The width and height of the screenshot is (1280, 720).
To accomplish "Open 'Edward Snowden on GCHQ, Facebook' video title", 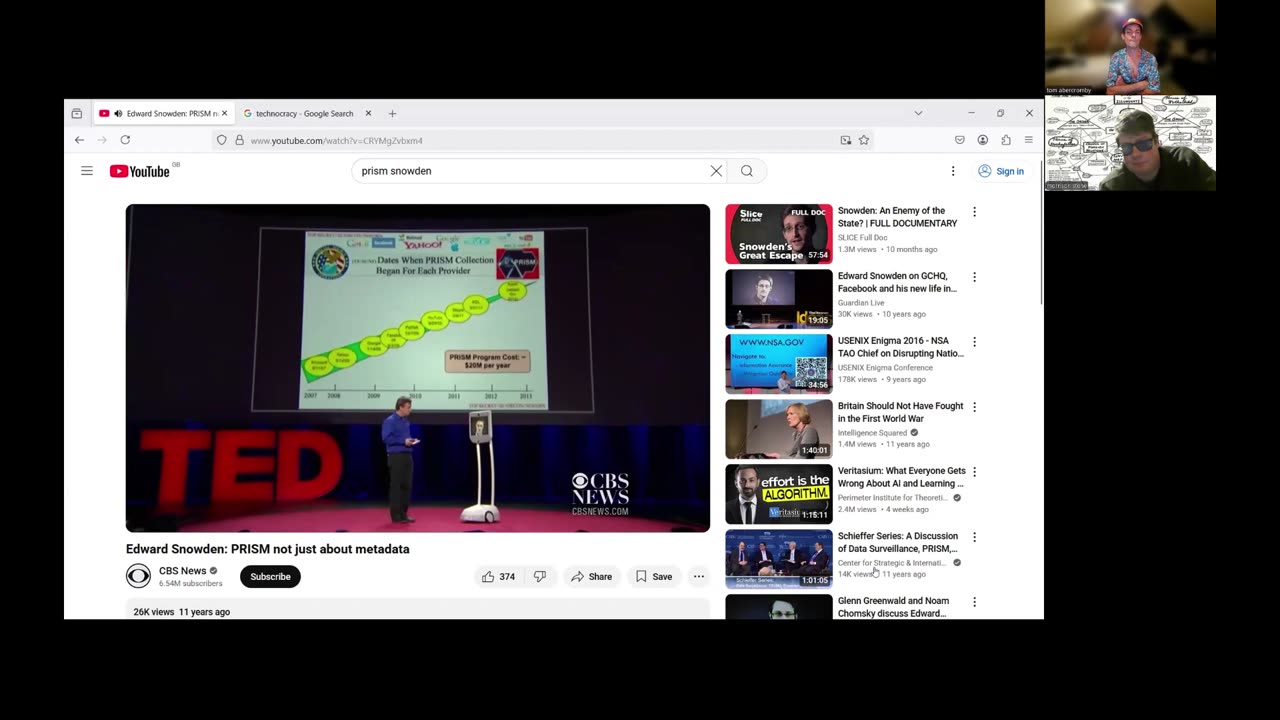I will (x=897, y=282).
